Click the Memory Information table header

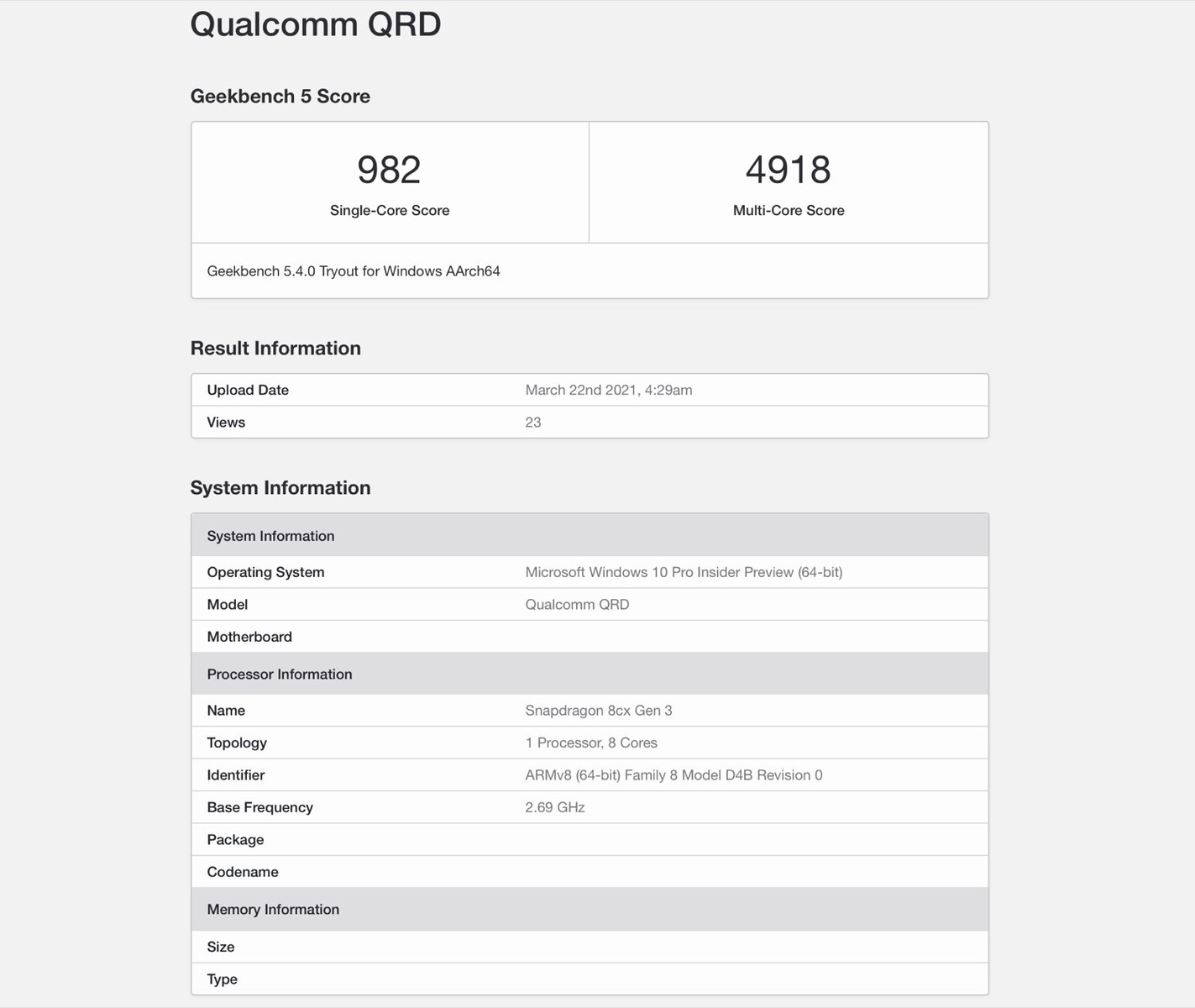pos(590,909)
